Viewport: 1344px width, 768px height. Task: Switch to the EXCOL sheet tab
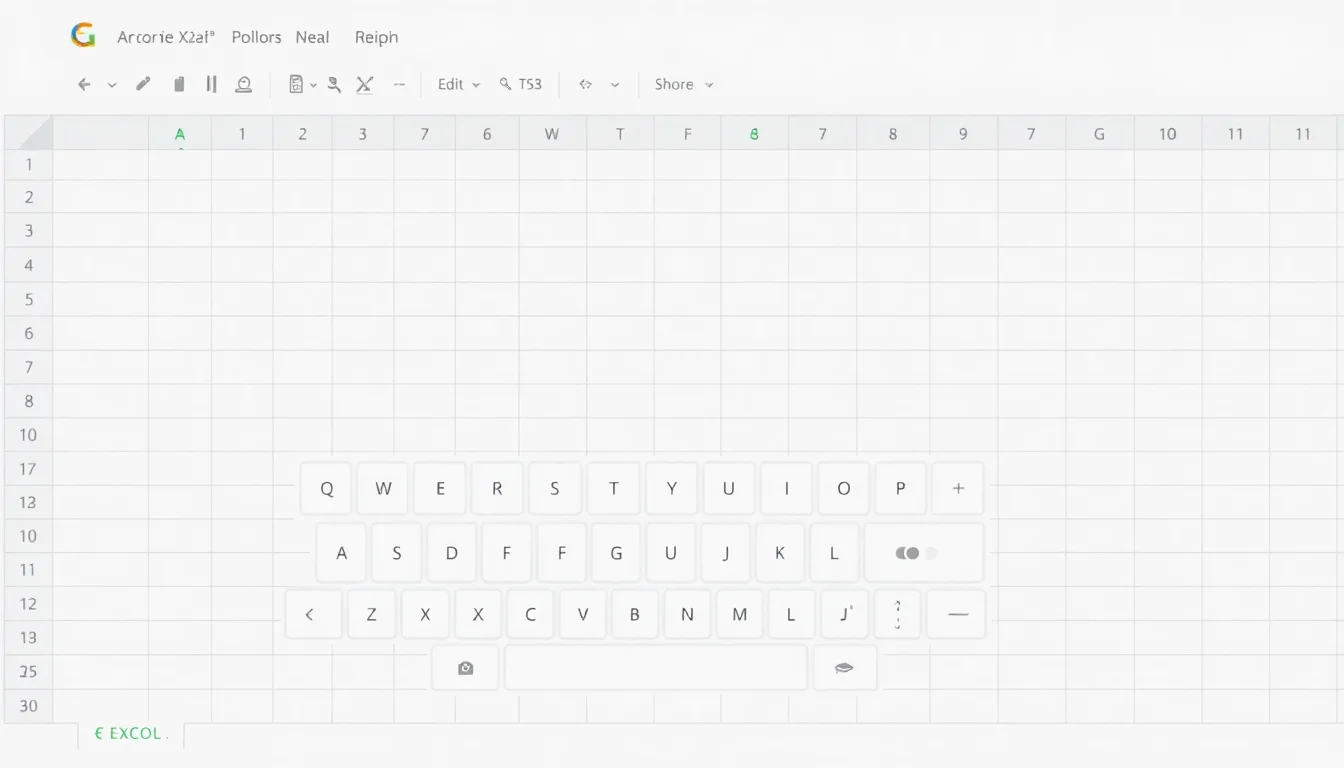131,734
